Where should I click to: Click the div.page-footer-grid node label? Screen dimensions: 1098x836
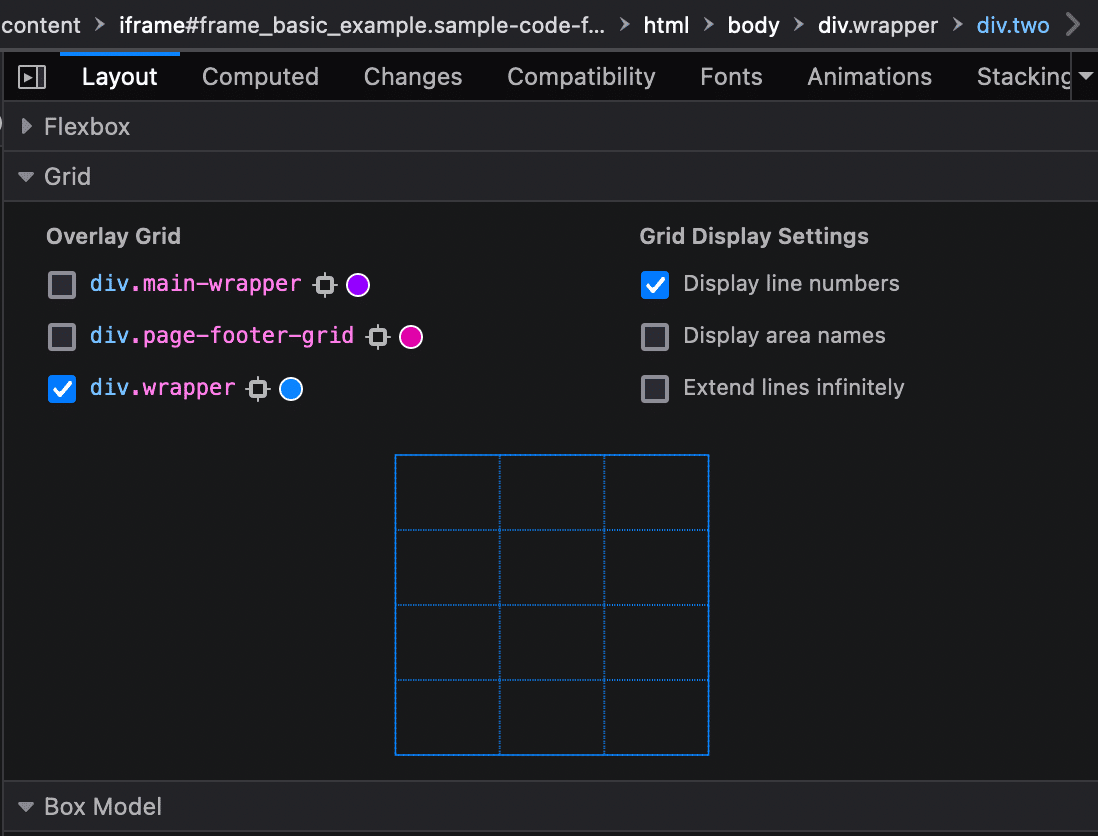[222, 335]
